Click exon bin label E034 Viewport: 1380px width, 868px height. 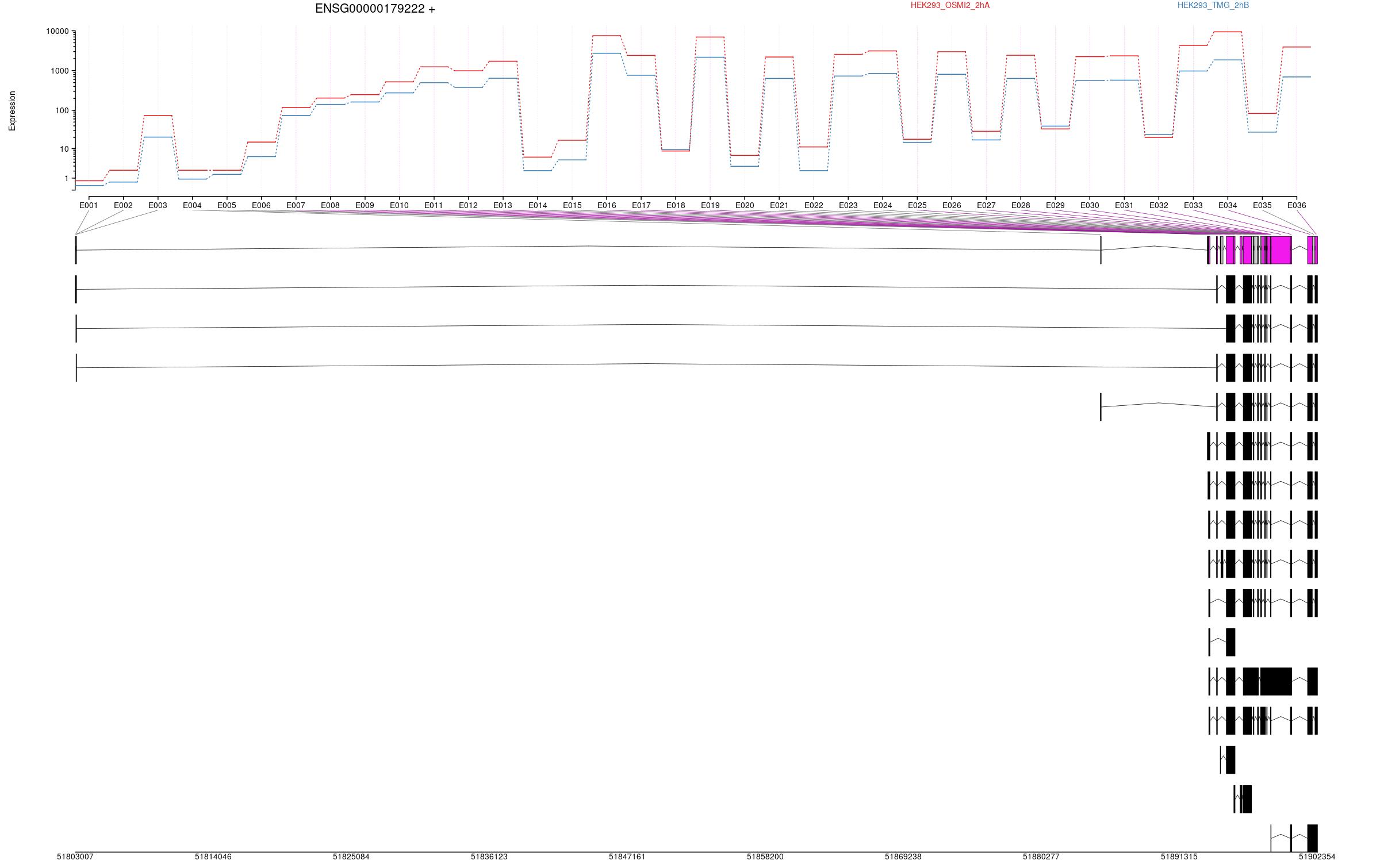coord(1228,205)
